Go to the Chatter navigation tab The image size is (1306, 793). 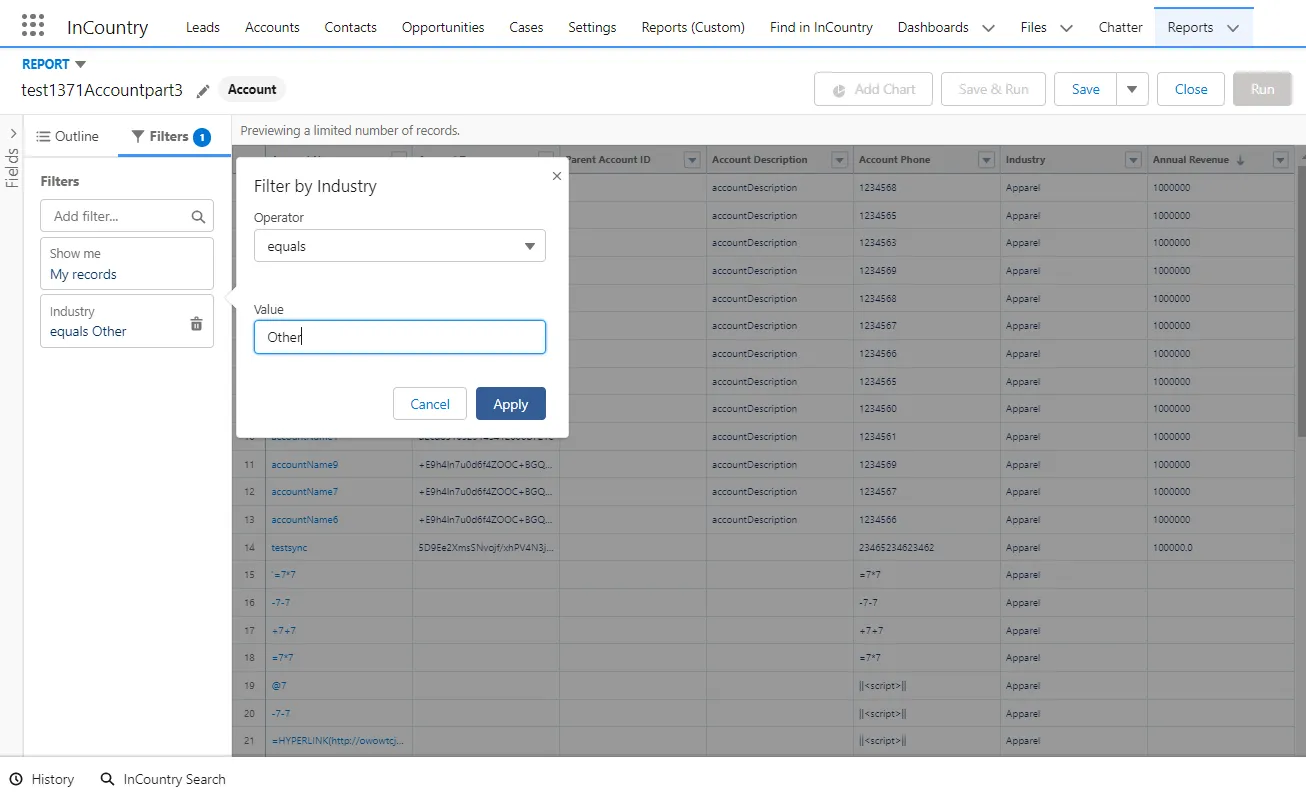click(1120, 27)
